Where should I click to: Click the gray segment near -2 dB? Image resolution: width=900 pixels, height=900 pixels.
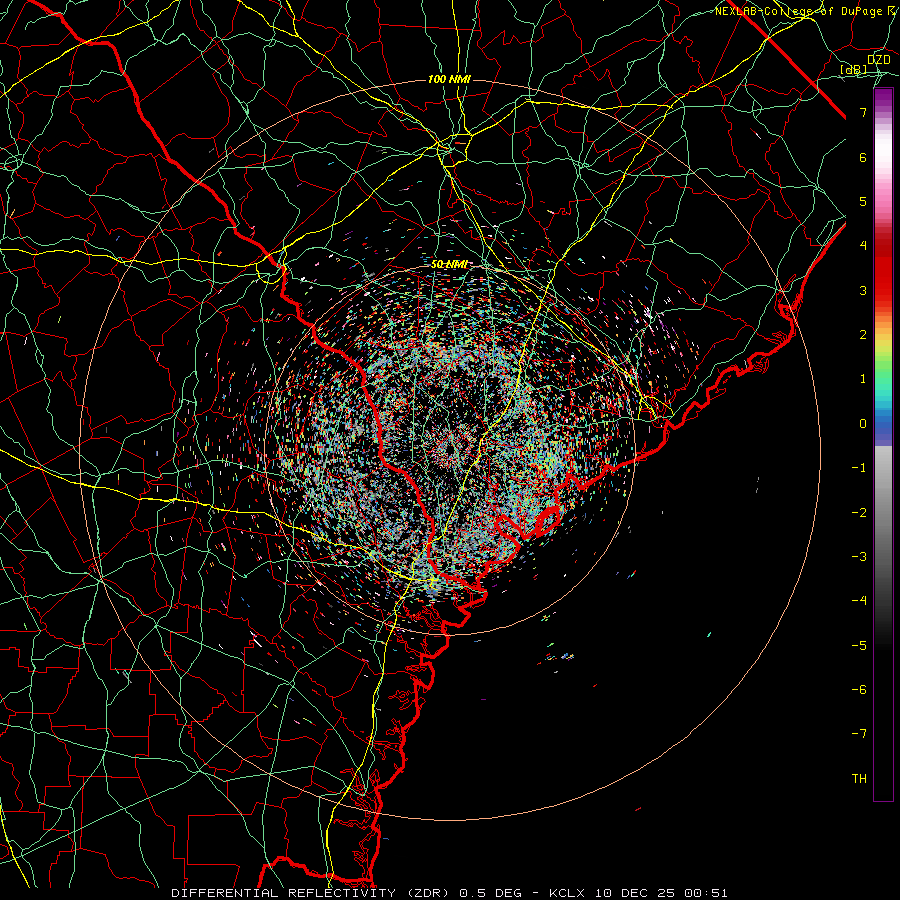coord(883,513)
